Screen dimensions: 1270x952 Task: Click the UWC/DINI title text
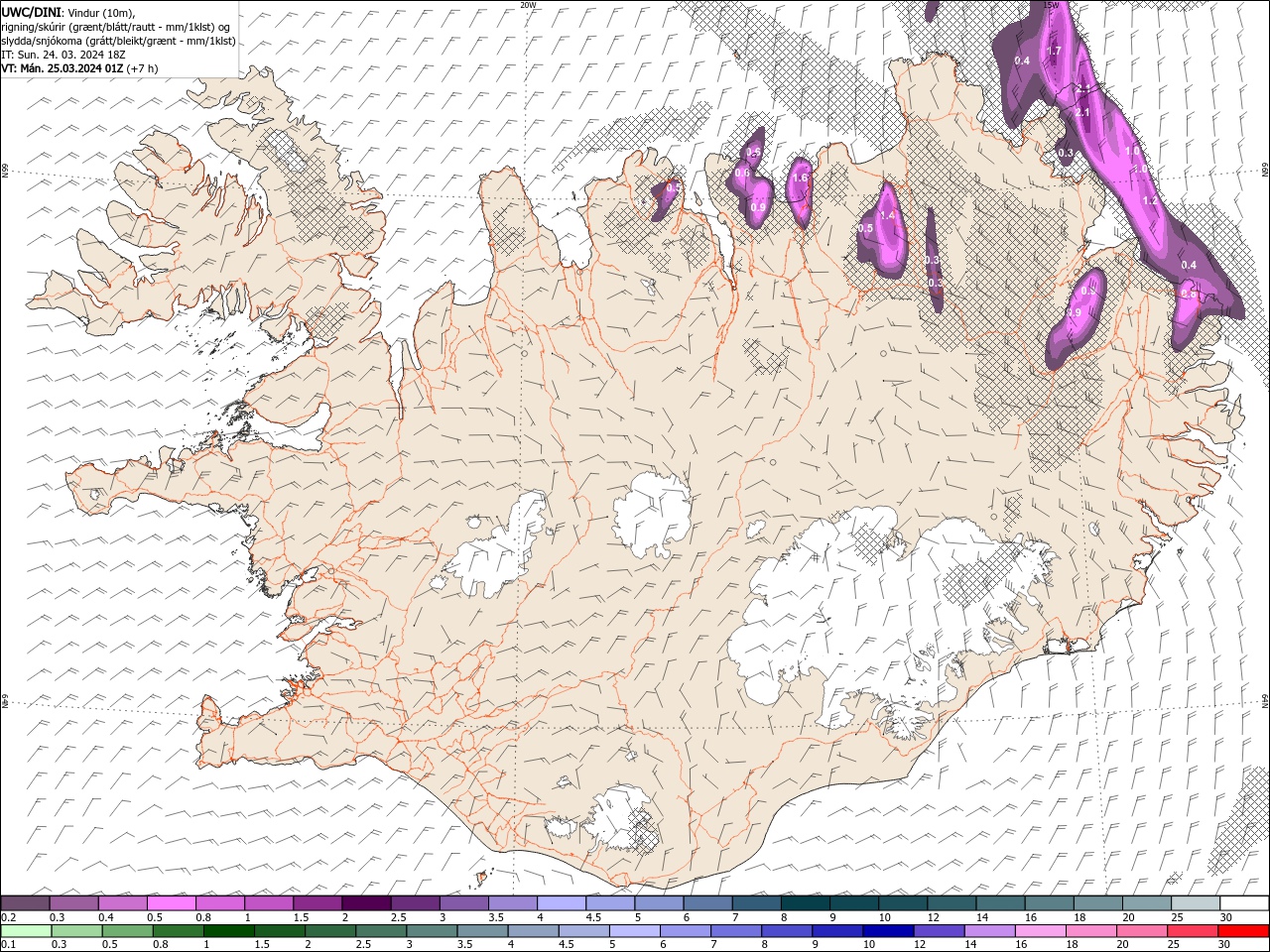(x=32, y=11)
